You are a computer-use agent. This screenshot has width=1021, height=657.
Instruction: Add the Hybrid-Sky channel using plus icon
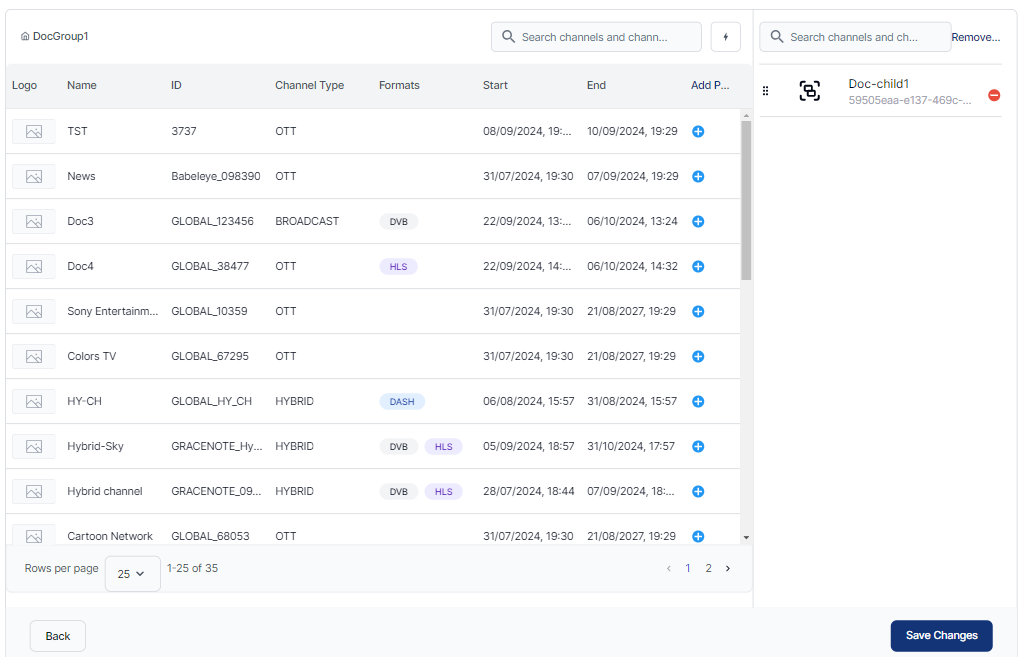698,446
